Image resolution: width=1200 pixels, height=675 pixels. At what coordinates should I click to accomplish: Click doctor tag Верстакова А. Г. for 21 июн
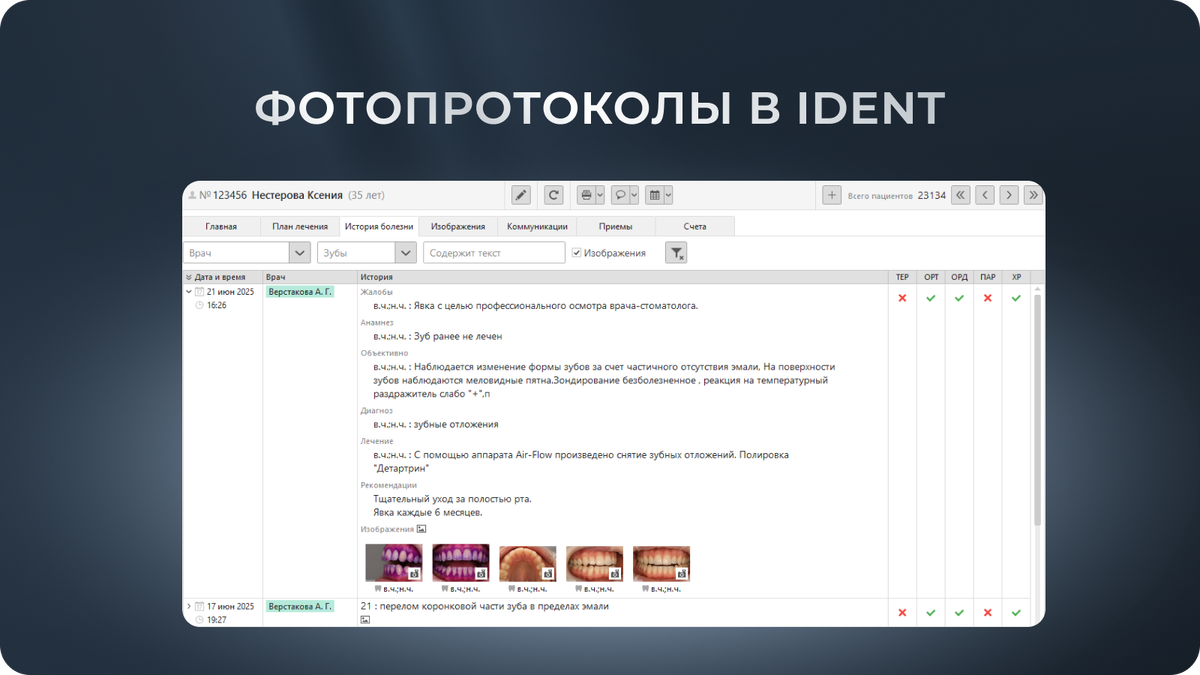click(x=300, y=292)
